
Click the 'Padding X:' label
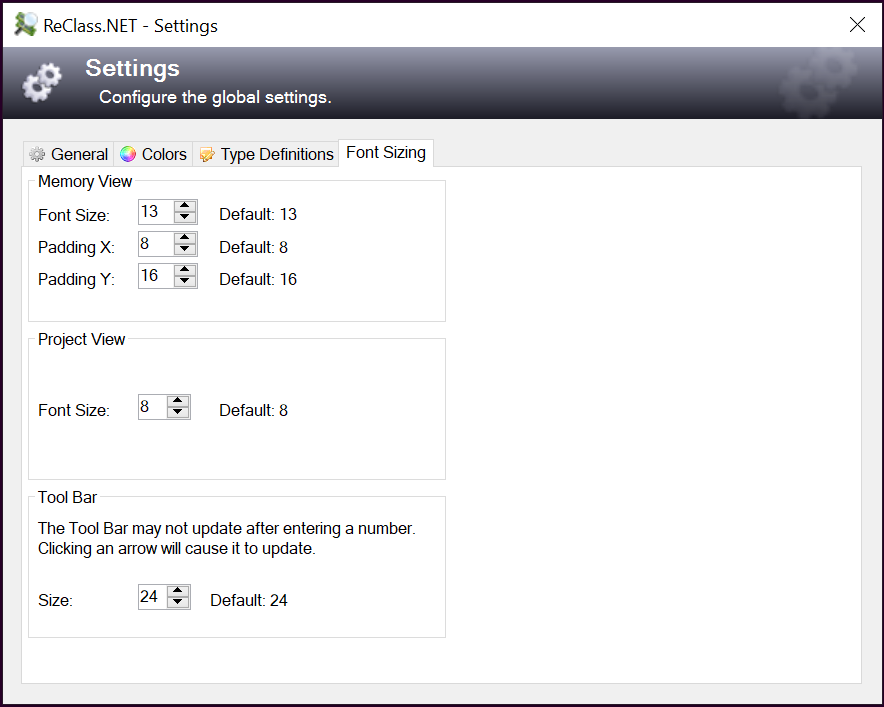pos(77,248)
